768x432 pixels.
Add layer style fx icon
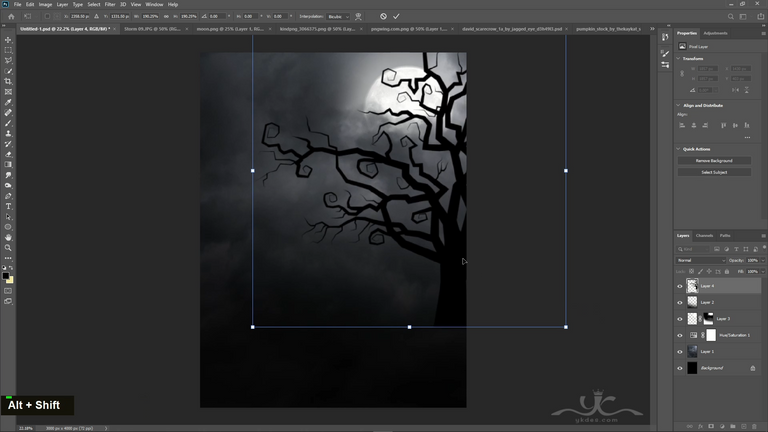[700, 427]
